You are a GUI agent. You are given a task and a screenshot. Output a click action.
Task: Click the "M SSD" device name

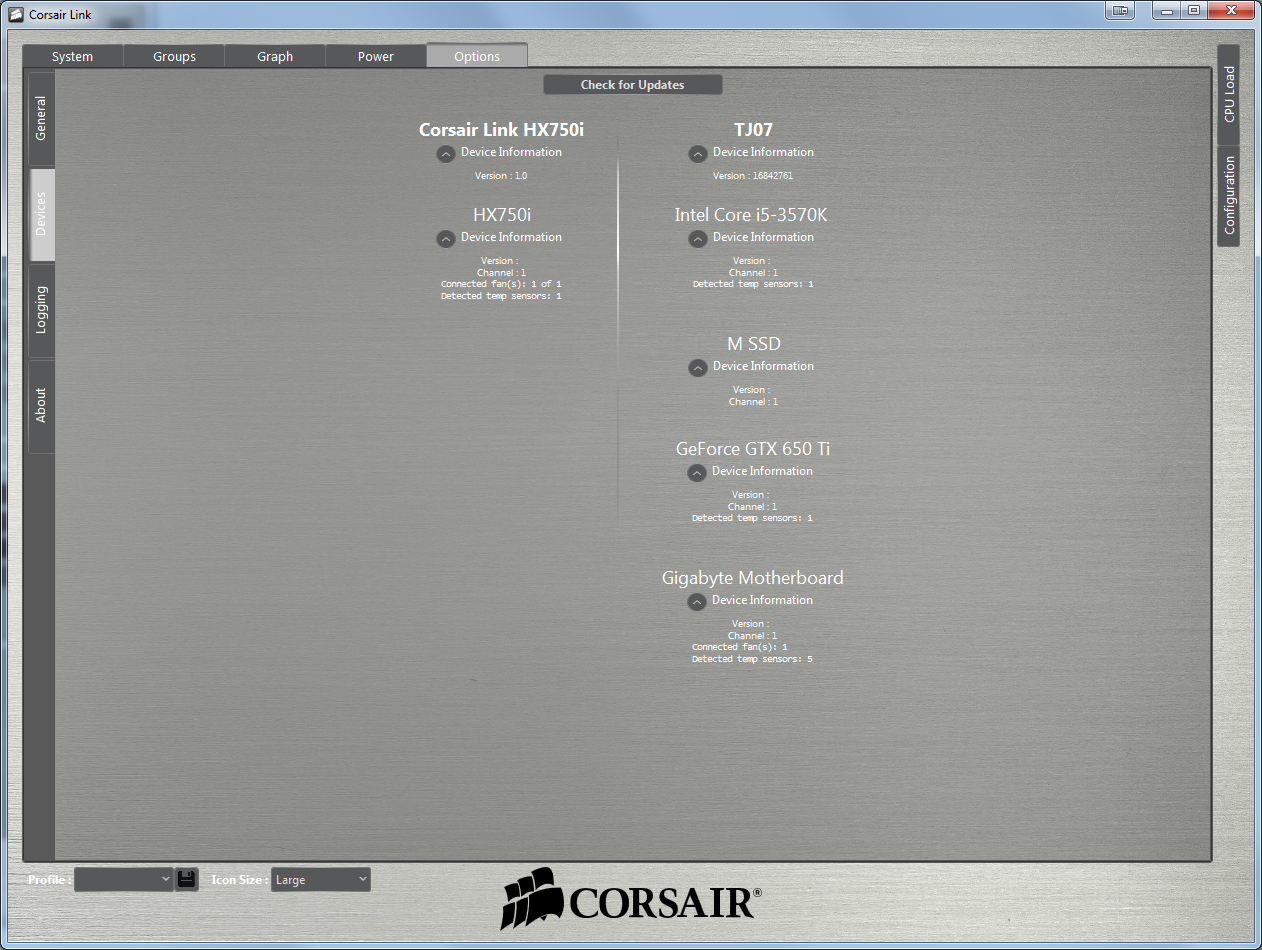coord(754,344)
